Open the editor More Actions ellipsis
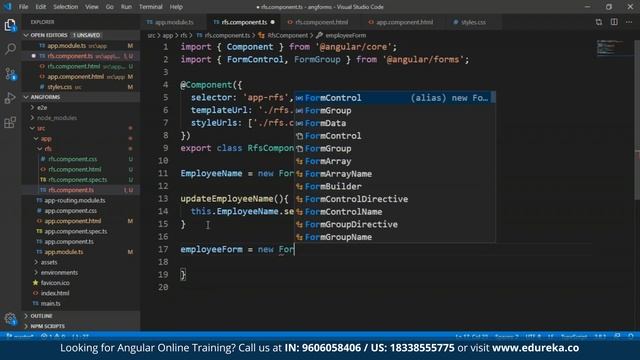Viewport: 640px width, 360px height. click(629, 22)
